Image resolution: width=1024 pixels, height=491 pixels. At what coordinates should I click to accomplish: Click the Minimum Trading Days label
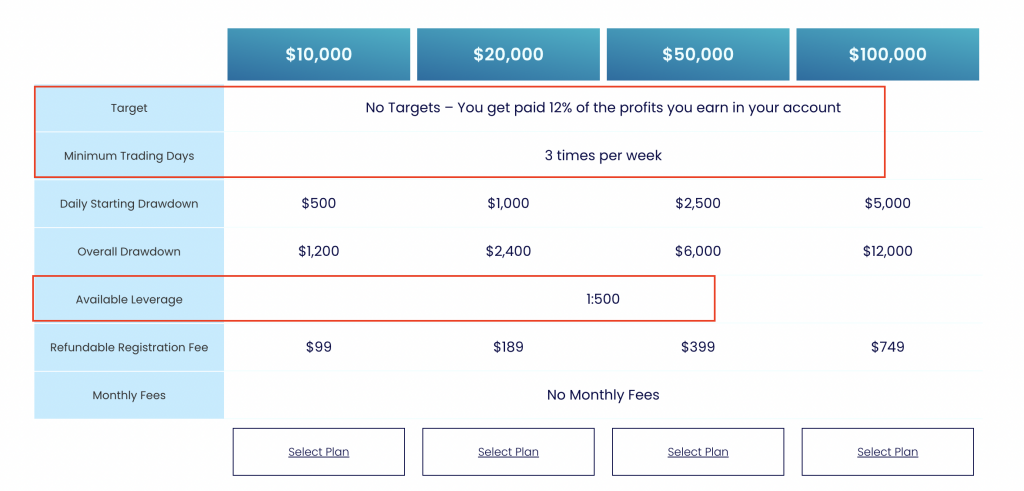[129, 156]
